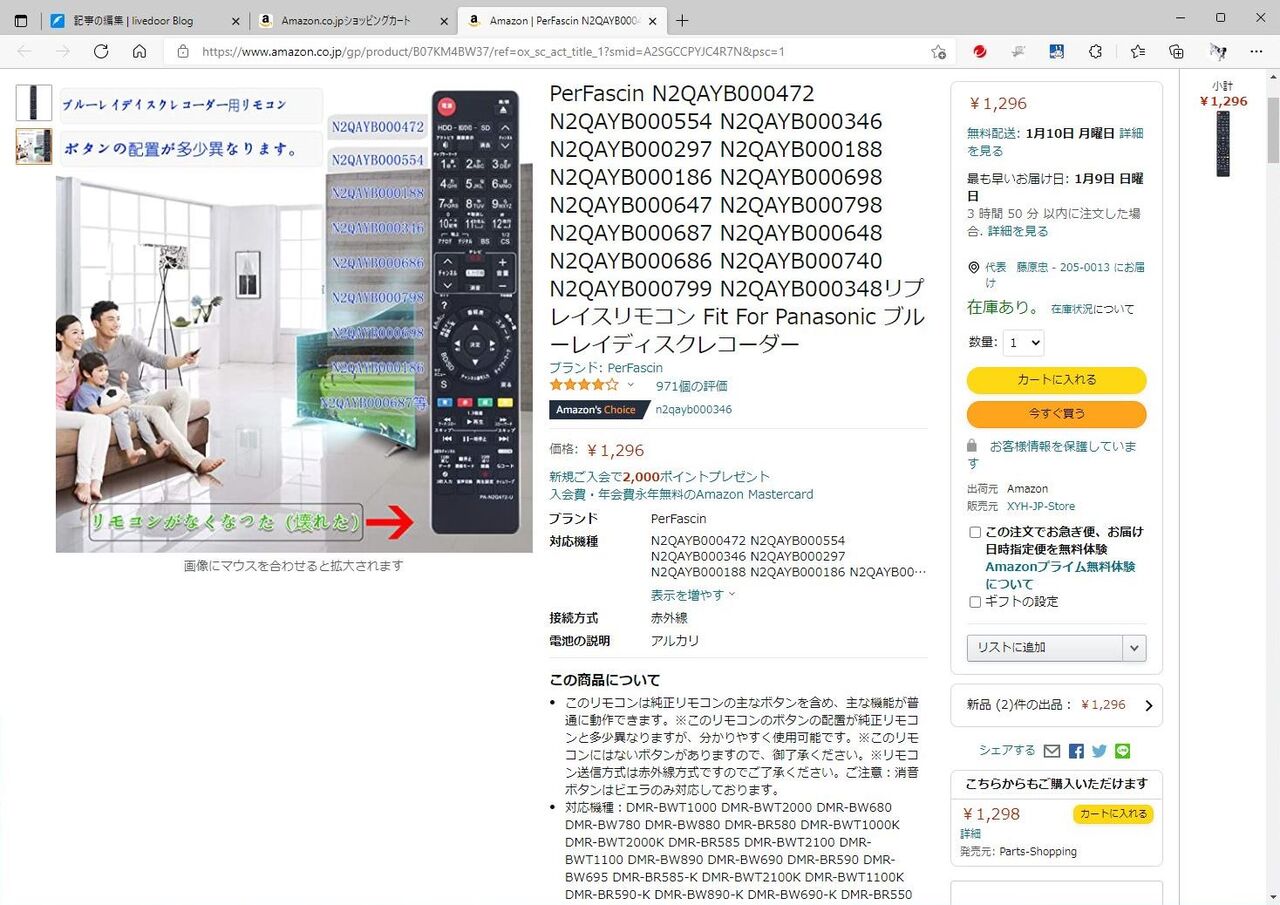Switch to the Amazon.co.jp ショッピングカート tab
Screen dimensions: 1280x905
tap(353, 21)
